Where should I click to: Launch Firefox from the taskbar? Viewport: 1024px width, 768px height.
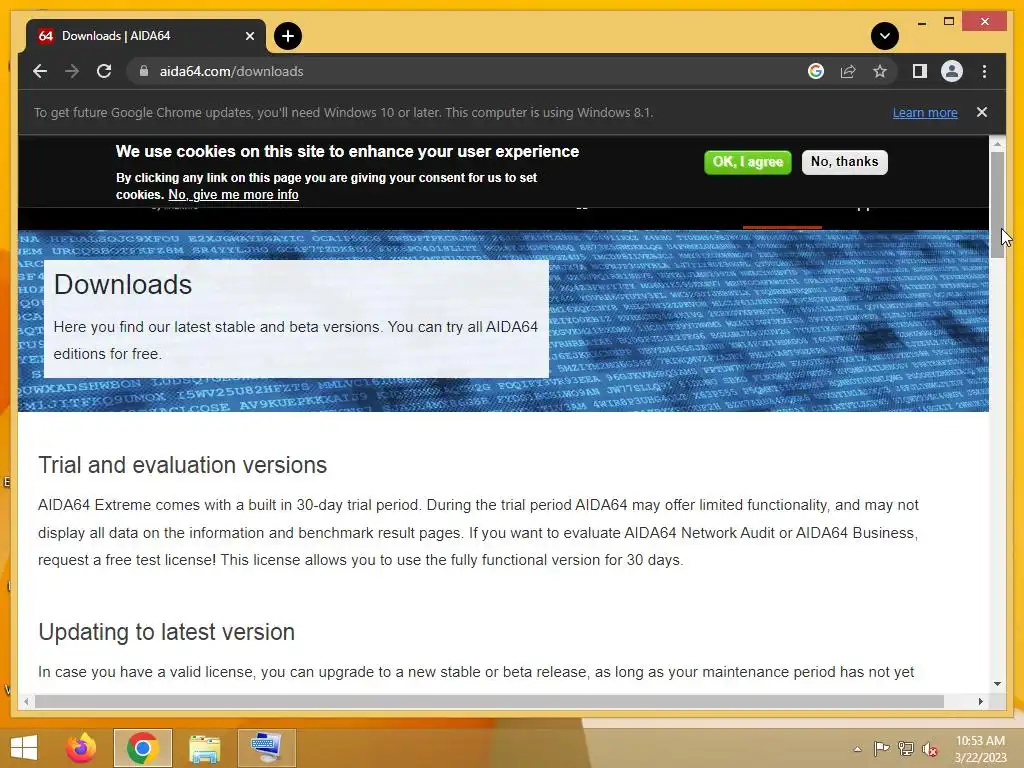[x=82, y=748]
